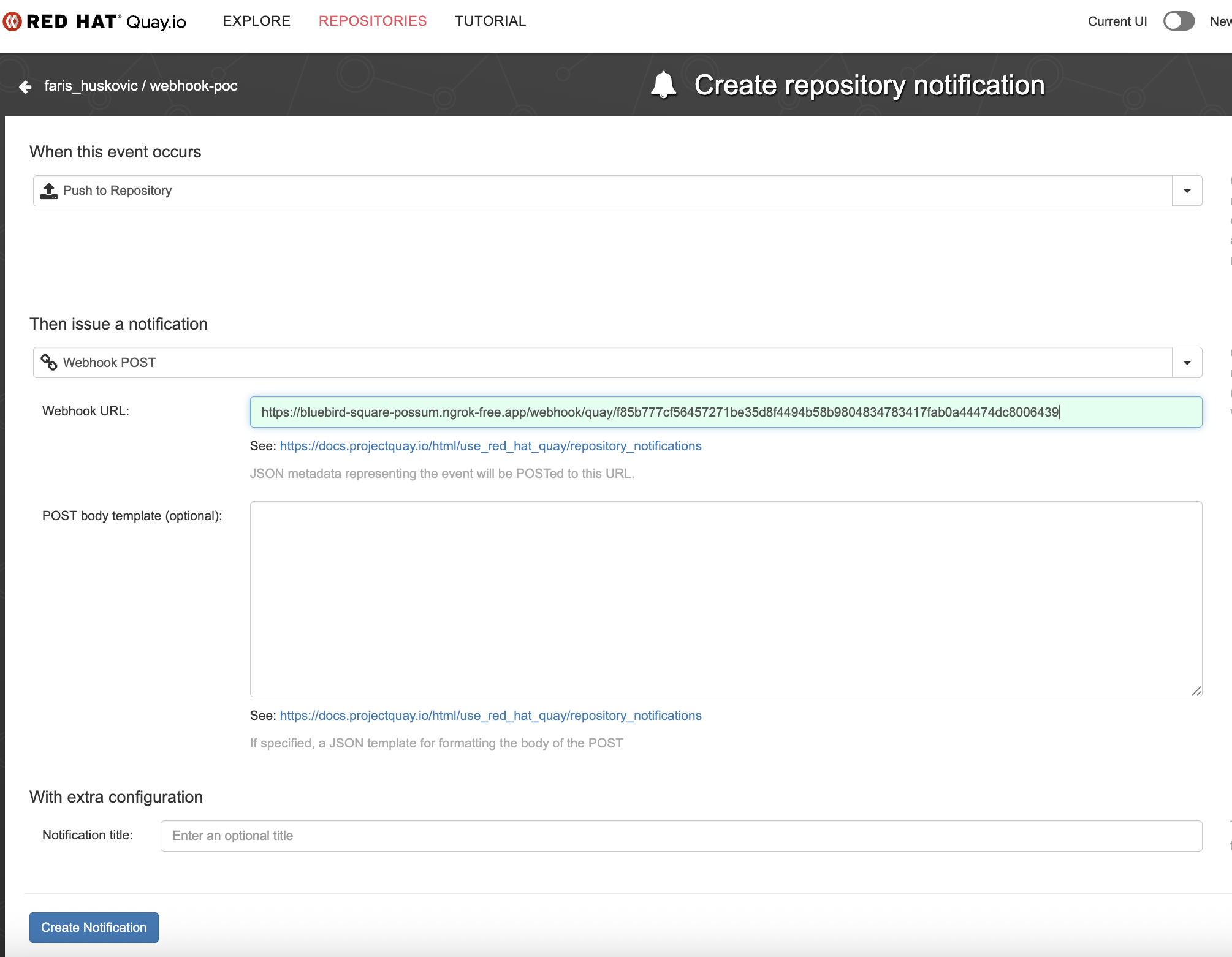This screenshot has height=957, width=1232.
Task: Open the docs link under the POST body template
Action: pyautogui.click(x=490, y=715)
